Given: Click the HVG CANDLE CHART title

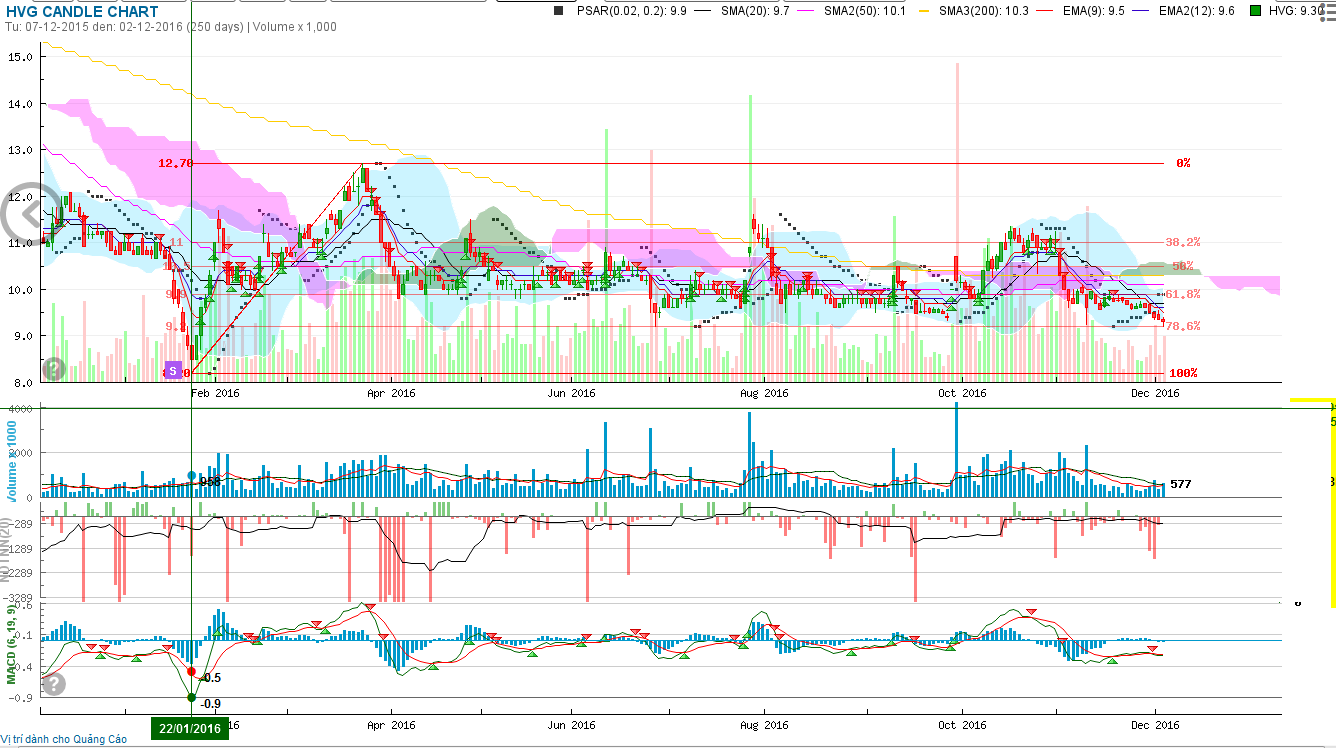Looking at the screenshot, I should pyautogui.click(x=82, y=11).
